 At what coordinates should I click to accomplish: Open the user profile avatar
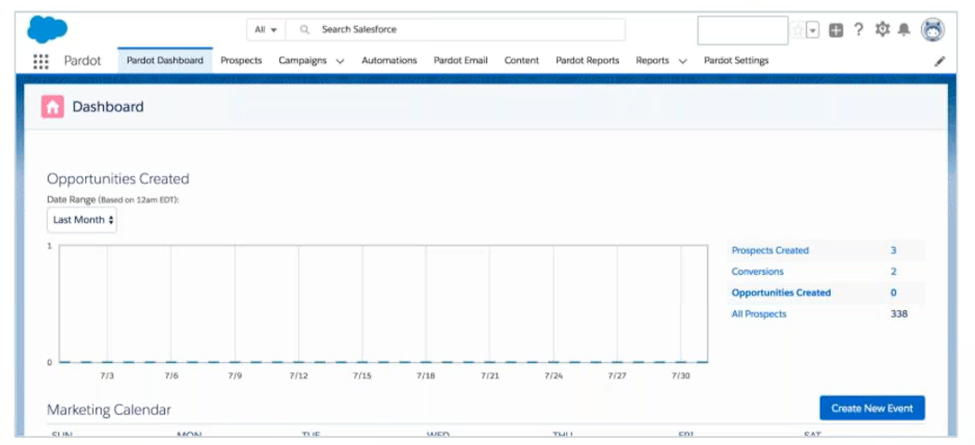pyautogui.click(x=933, y=30)
